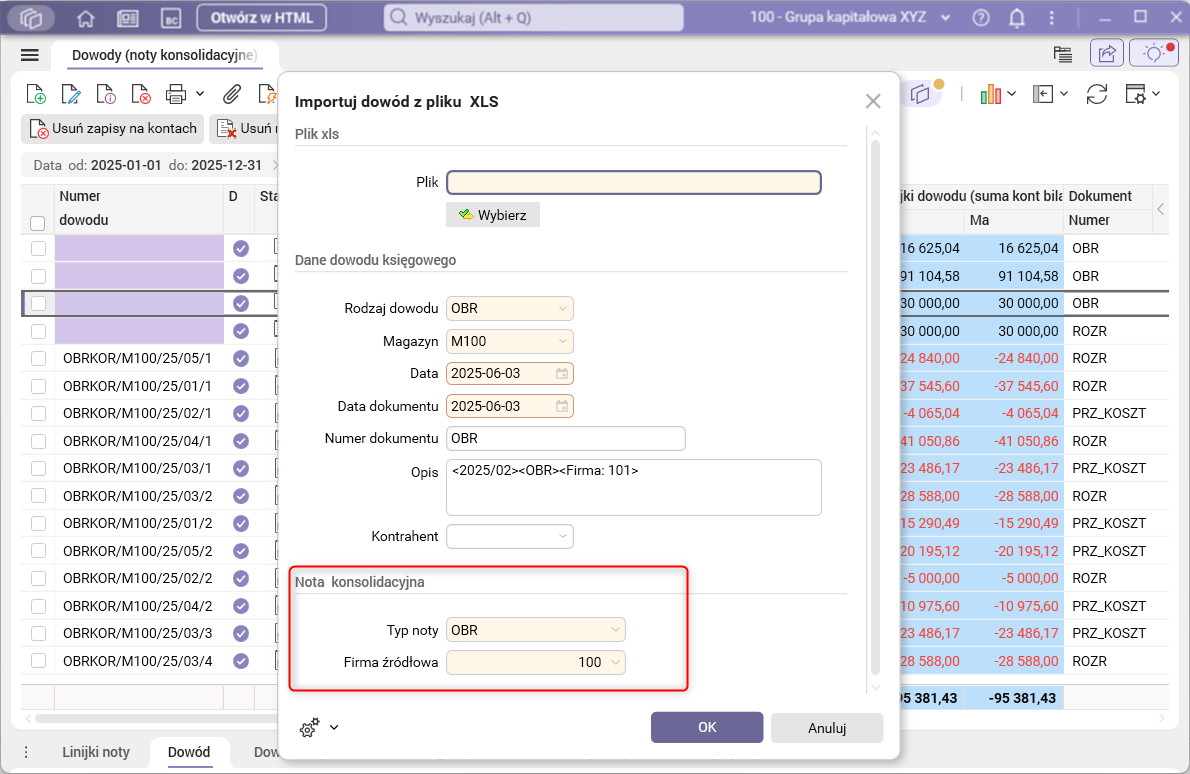
Task: Click the share export arrow button
Action: click(1107, 53)
